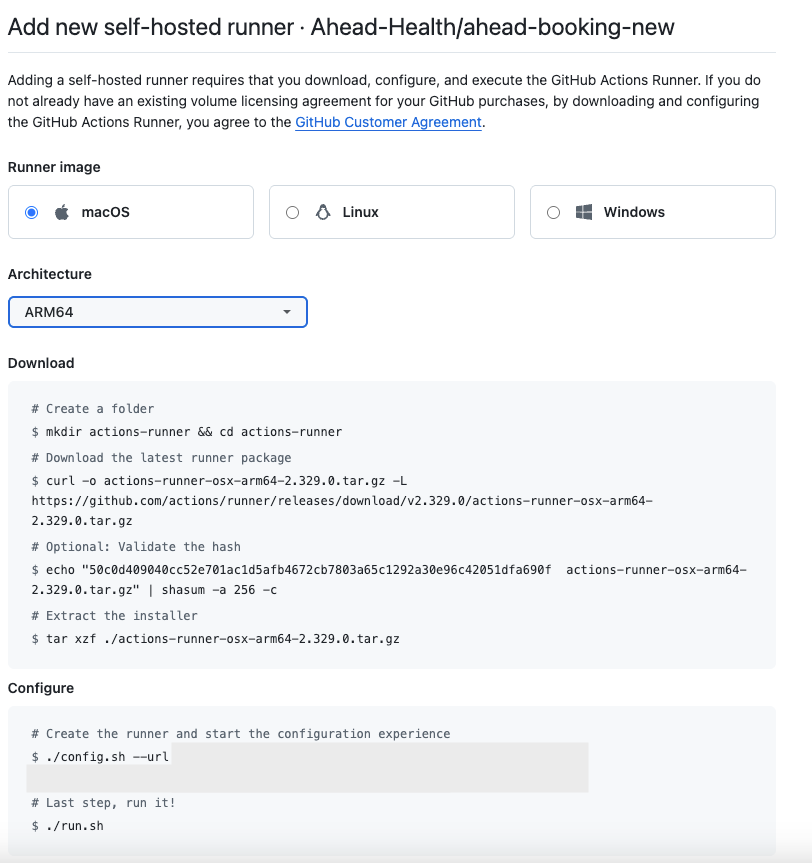This screenshot has width=812, height=863.
Task: Click the Architecture dropdown caret arrow
Action: [x=287, y=312]
